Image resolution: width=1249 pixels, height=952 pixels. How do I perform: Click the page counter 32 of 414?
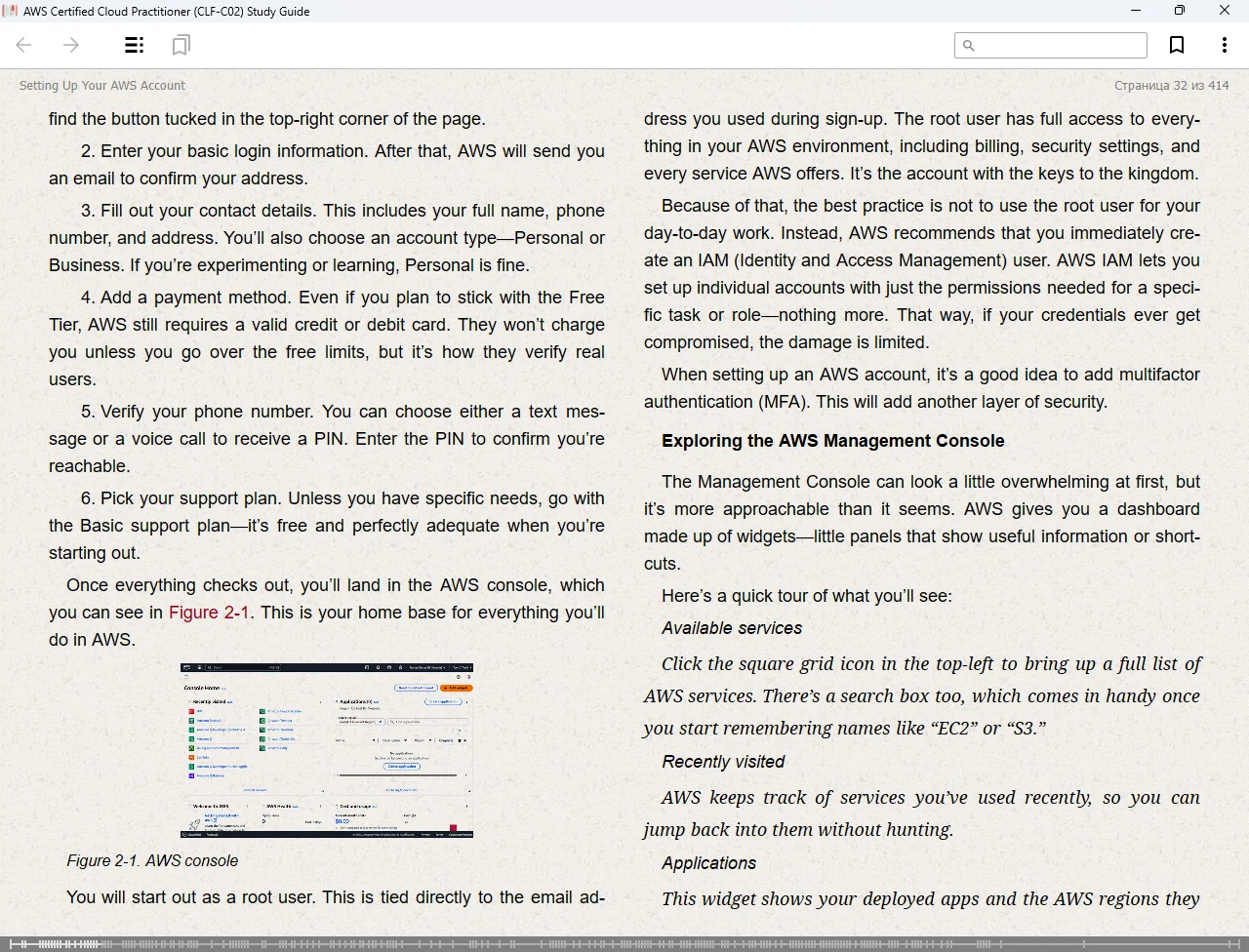1171,86
